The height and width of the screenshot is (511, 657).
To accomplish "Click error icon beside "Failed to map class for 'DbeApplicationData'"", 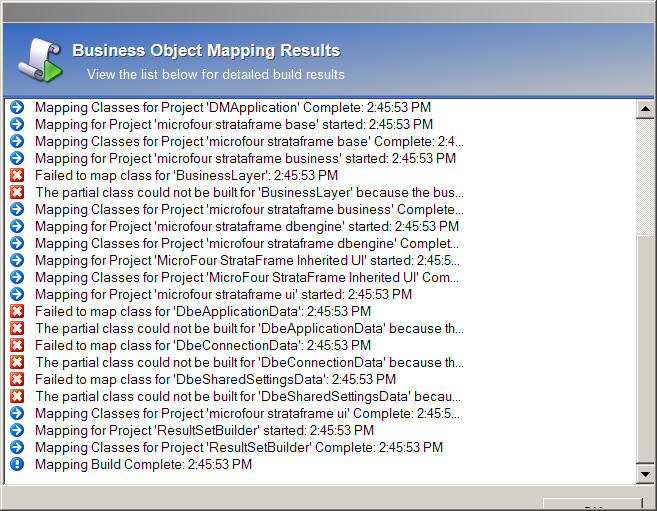I will tap(16, 311).
